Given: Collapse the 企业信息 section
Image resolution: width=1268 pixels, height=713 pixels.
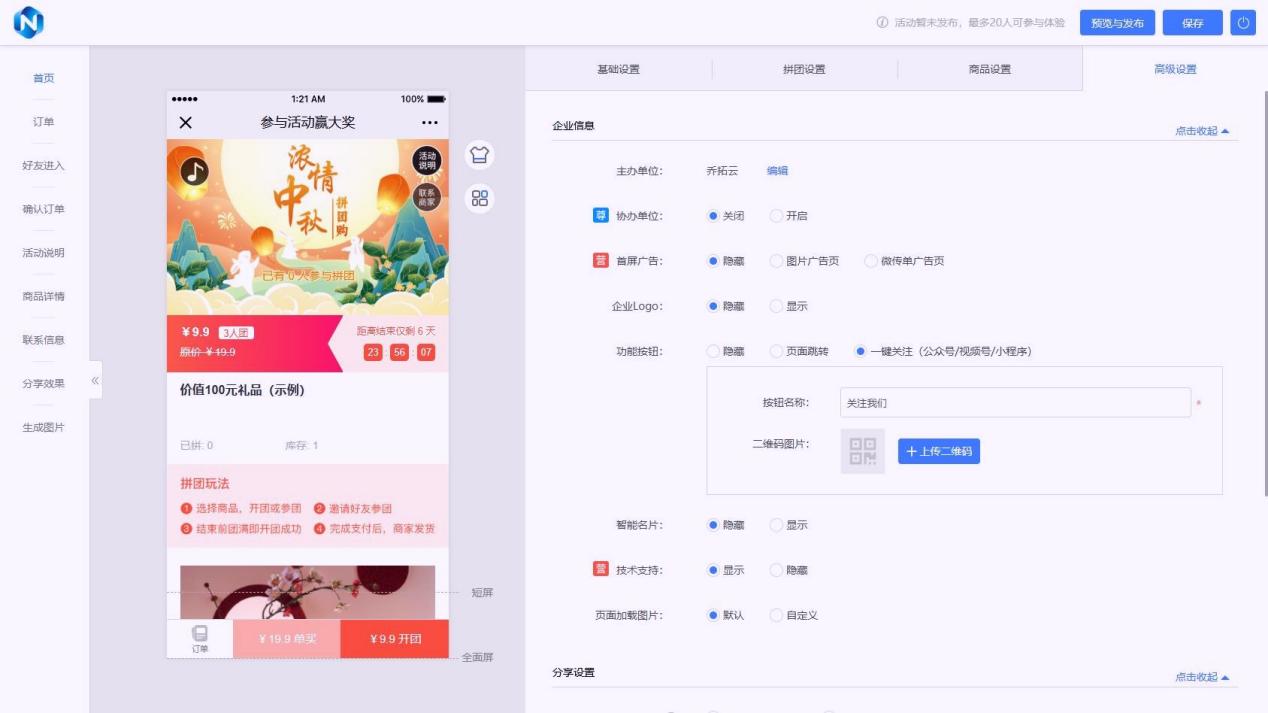Looking at the screenshot, I should pyautogui.click(x=1201, y=131).
